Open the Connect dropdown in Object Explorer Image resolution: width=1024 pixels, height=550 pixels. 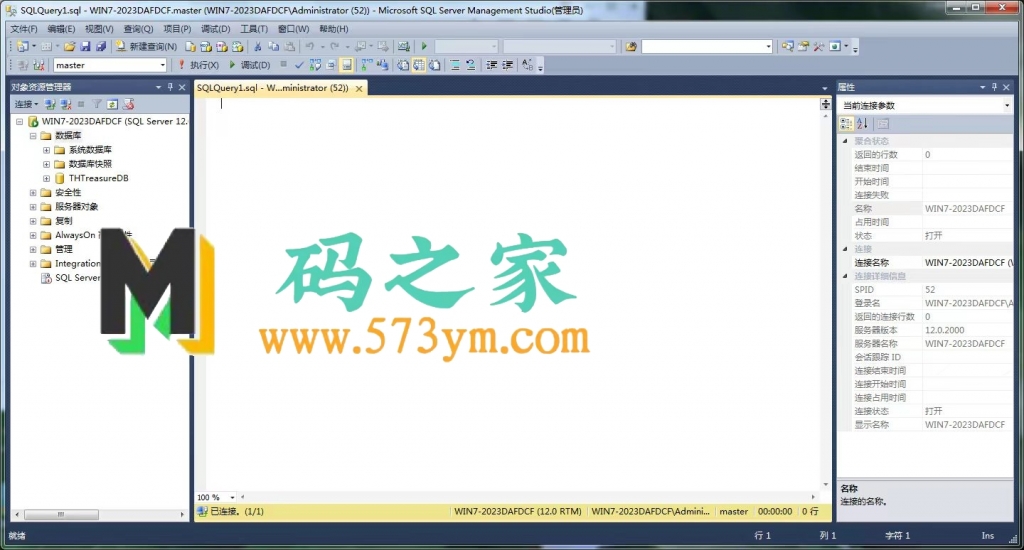pyautogui.click(x=26, y=105)
